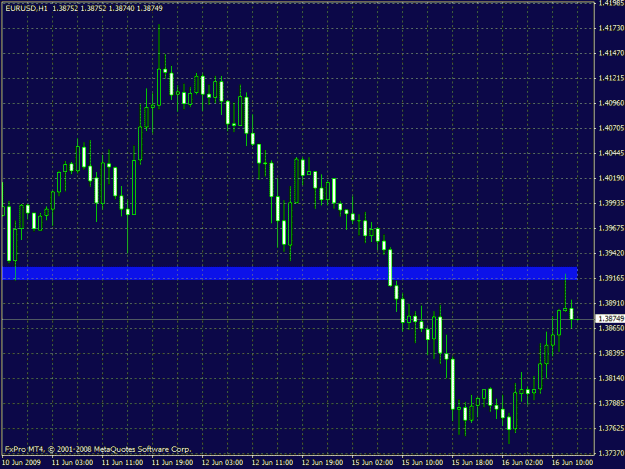Screen dimensions: 625x469
Task: Click the 1.38650 price axis label
Action: click(611, 328)
